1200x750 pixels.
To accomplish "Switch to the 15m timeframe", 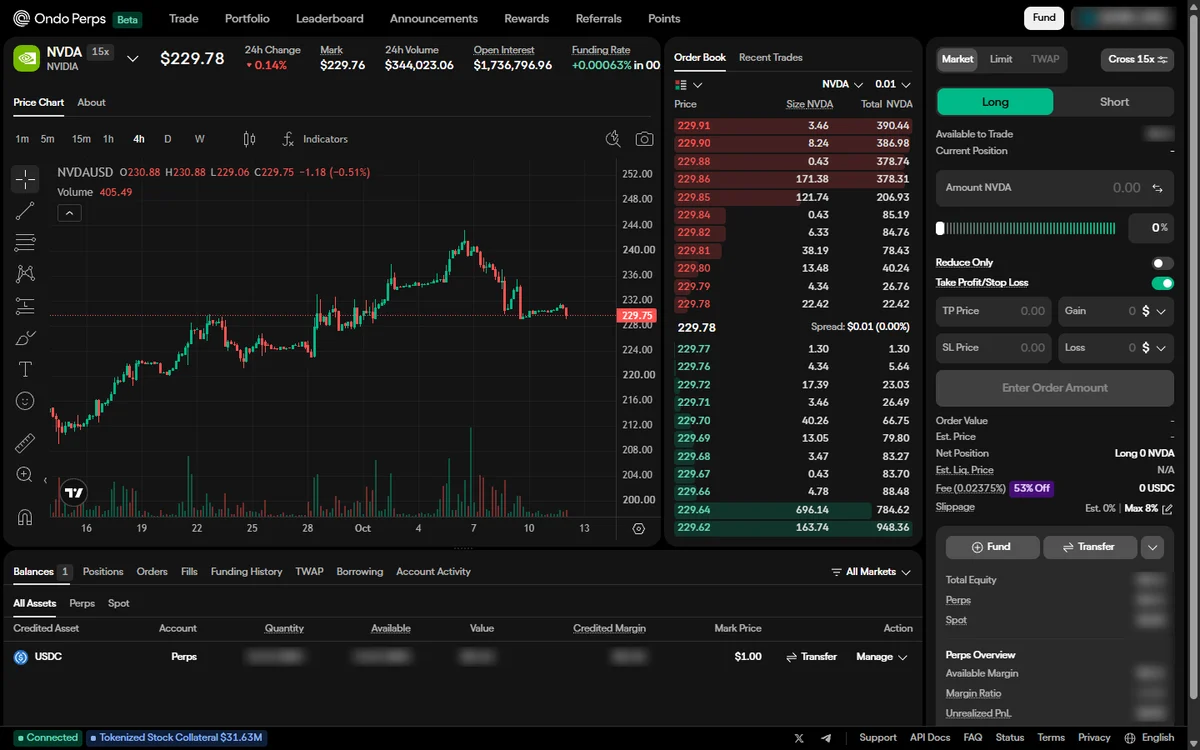I will (x=81, y=139).
